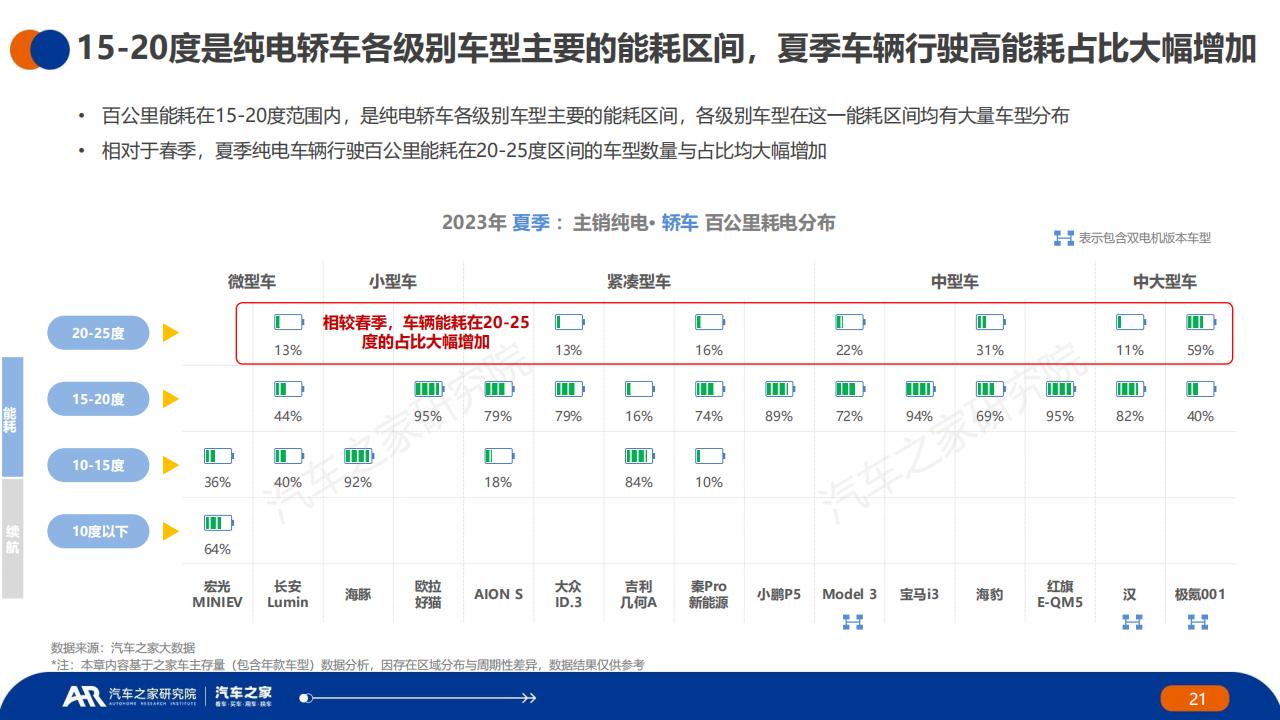Viewport: 1280px width, 720px height.
Task: Select the 20-25度 range pill
Action: pos(98,333)
